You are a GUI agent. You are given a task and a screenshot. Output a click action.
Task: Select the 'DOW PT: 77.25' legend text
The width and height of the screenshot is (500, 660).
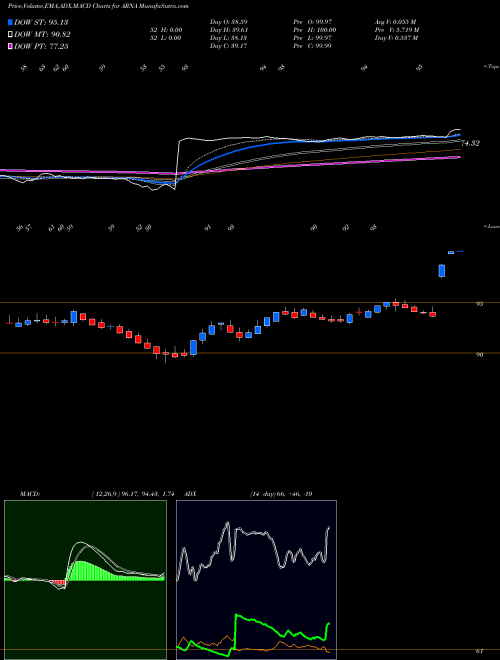pos(41,46)
